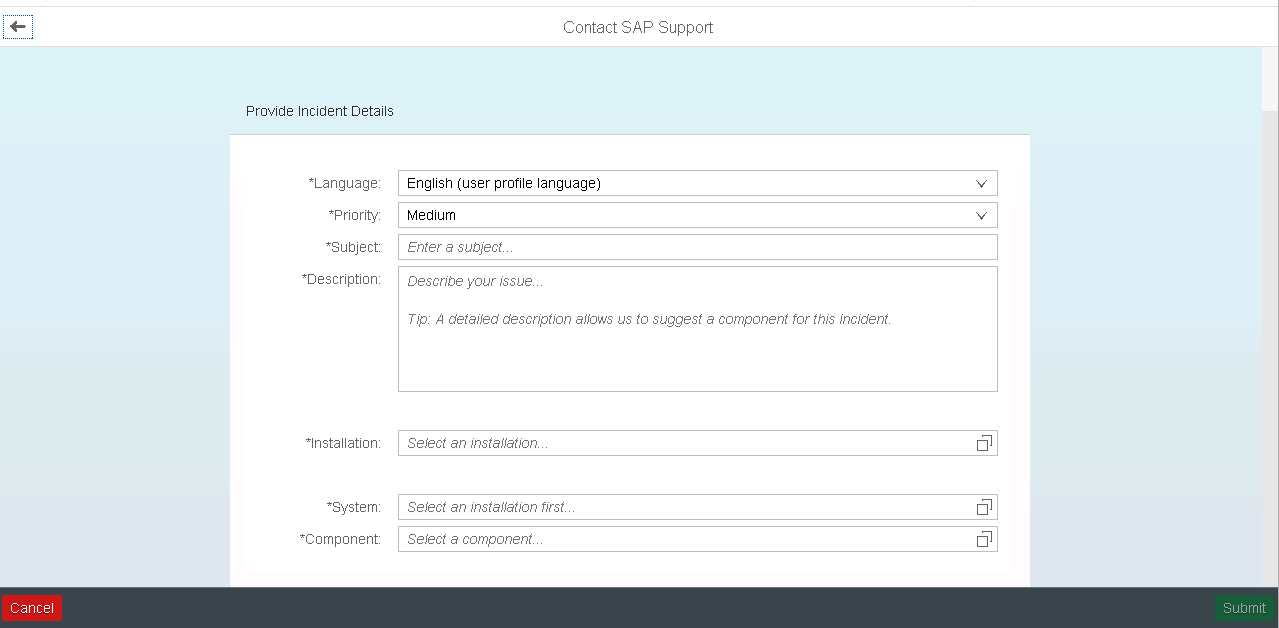Image resolution: width=1279 pixels, height=628 pixels.
Task: Click the Priority field label
Action: (x=355, y=215)
